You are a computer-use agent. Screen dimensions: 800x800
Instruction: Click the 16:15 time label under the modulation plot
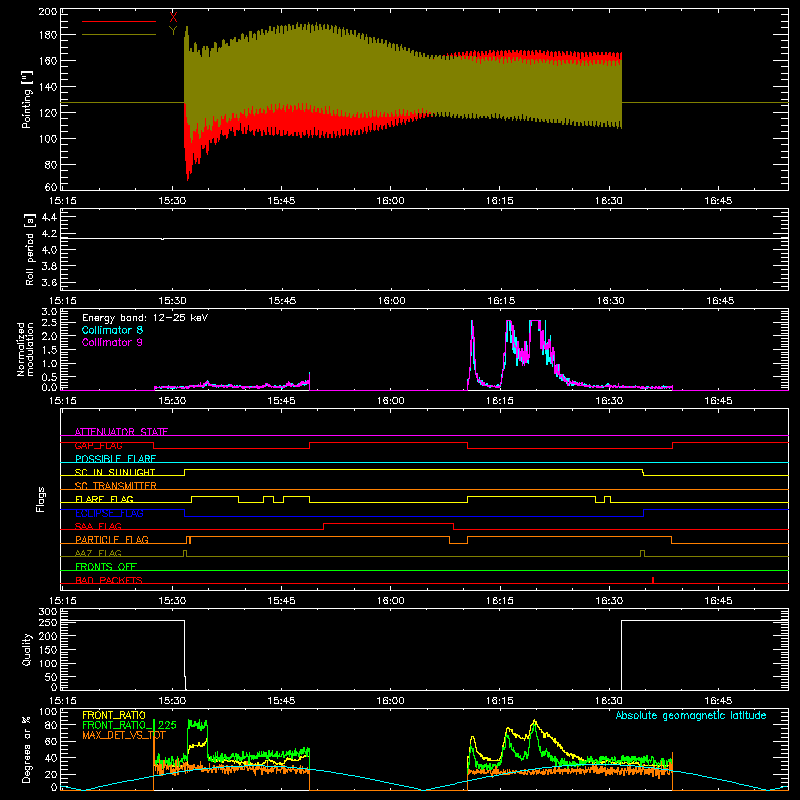click(x=499, y=401)
